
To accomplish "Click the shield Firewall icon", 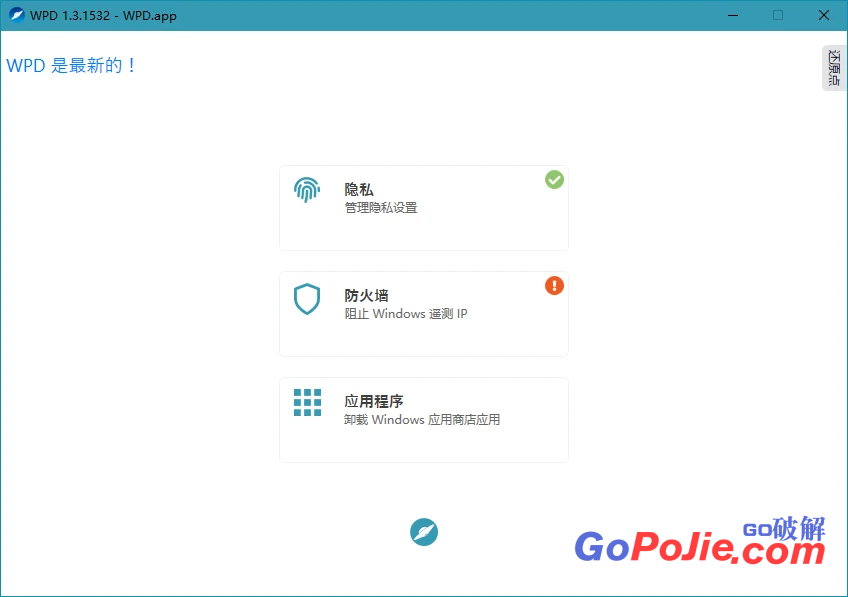I will pos(307,298).
